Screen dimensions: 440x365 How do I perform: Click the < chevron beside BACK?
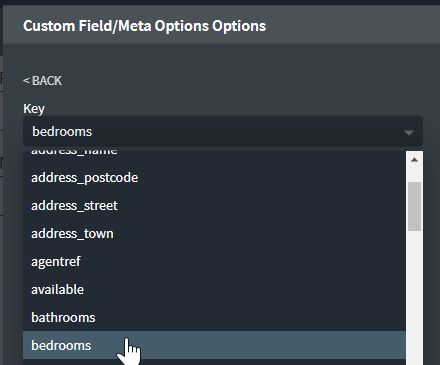pos(26,81)
